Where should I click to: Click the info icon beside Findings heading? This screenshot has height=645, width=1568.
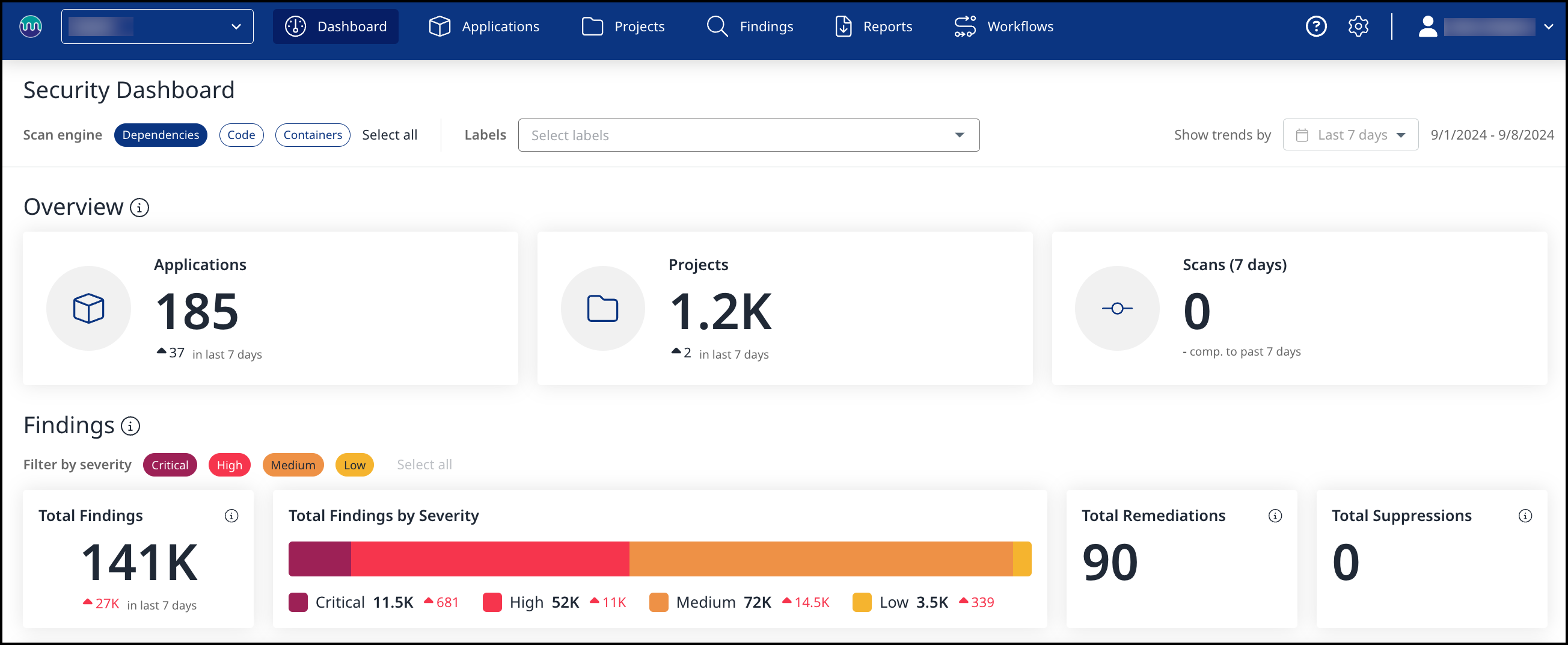pyautogui.click(x=130, y=426)
